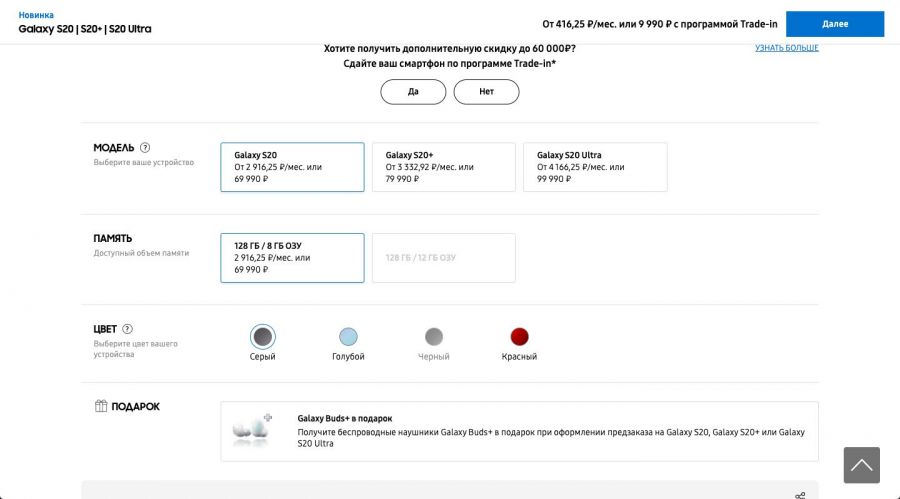Click the 'Выберите ваше устройство' hint text
Screen dimensions: 900x499
pos(143,163)
